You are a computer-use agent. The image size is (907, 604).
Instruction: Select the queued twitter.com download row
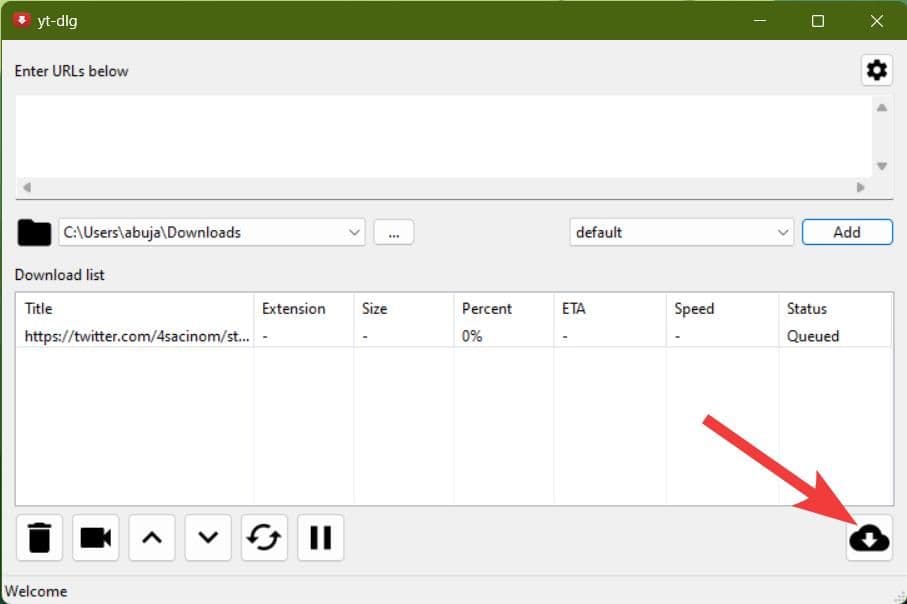pos(137,336)
